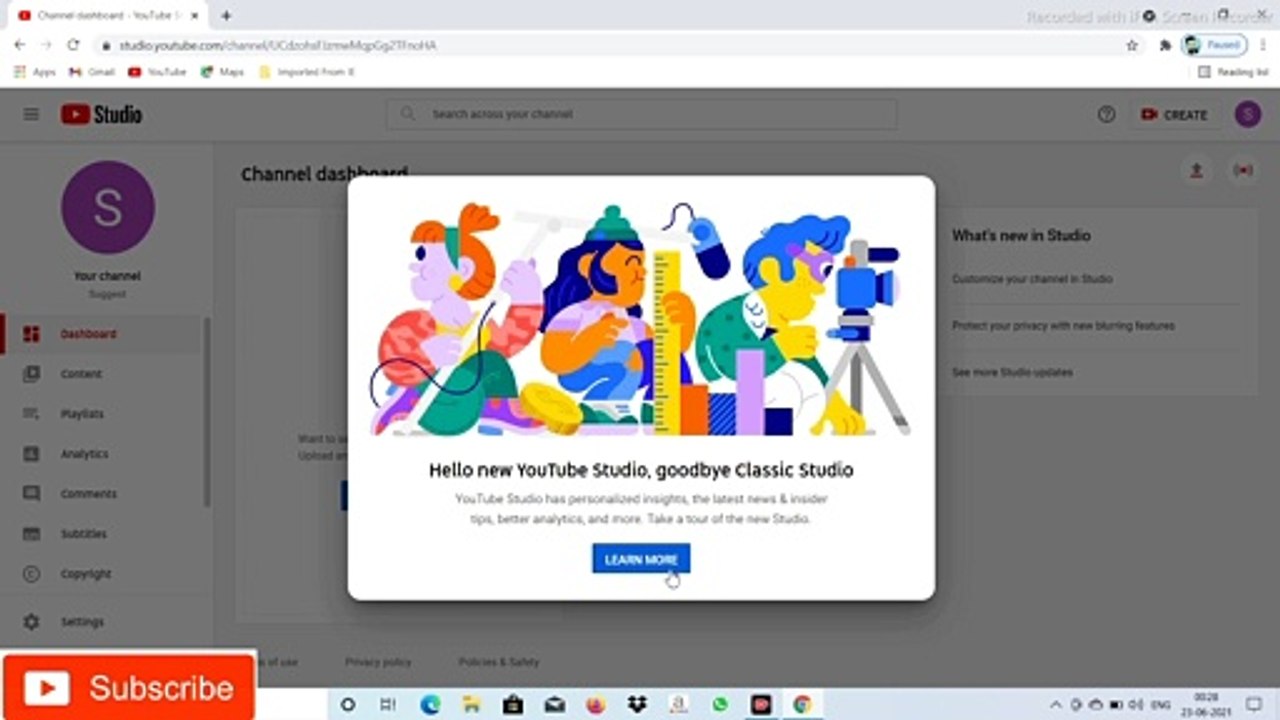This screenshot has height=720, width=1280.
Task: Click the large channel profile picture
Action: tap(108, 208)
